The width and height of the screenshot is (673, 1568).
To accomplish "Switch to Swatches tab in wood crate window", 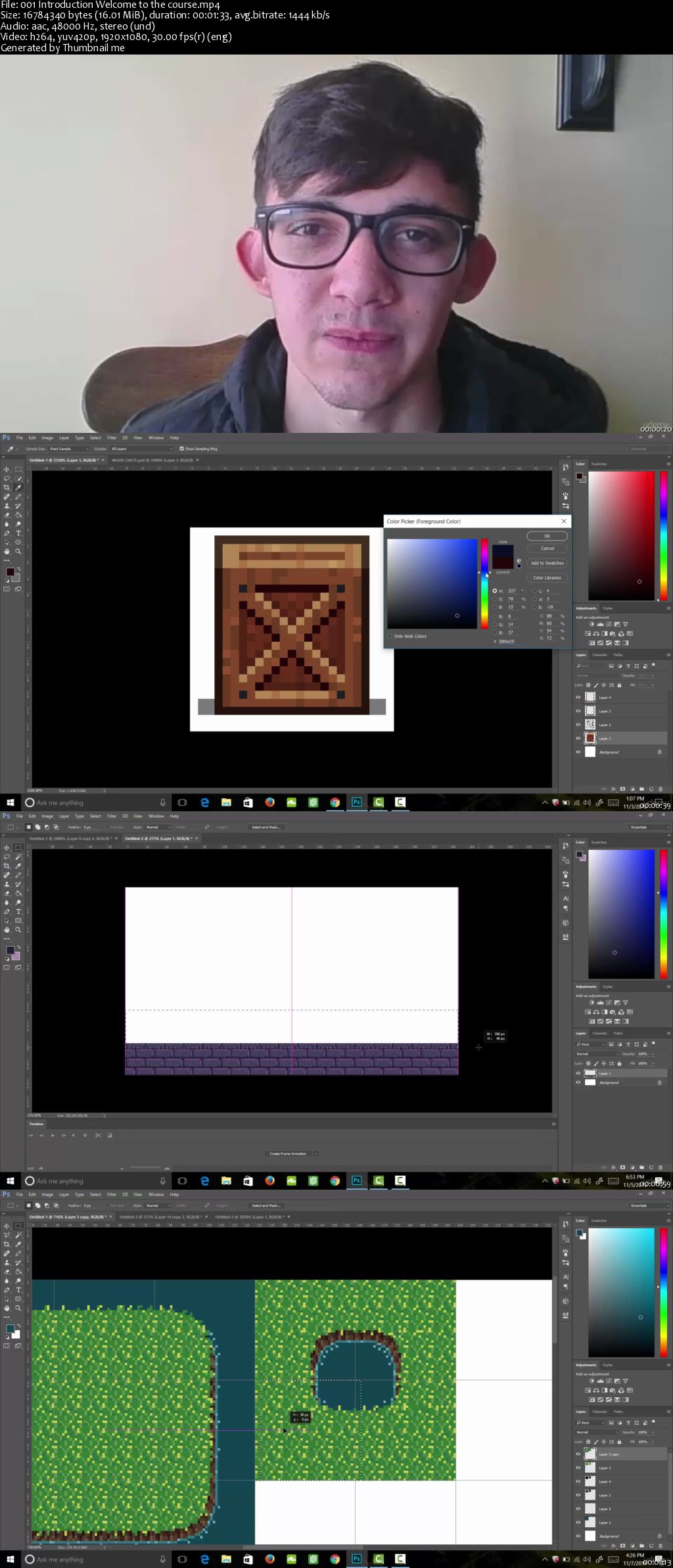I will pyautogui.click(x=599, y=464).
